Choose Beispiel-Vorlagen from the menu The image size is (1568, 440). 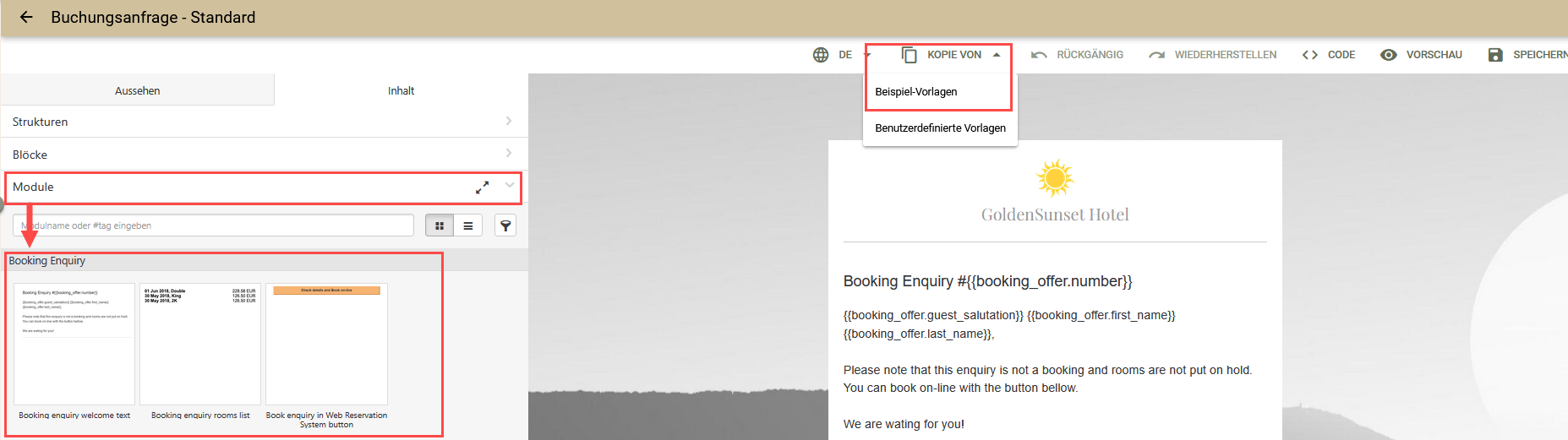pos(916,92)
